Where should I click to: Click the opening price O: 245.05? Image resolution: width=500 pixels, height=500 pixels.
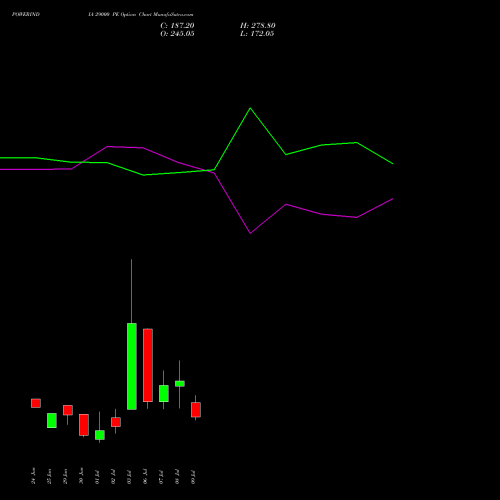(177, 34)
